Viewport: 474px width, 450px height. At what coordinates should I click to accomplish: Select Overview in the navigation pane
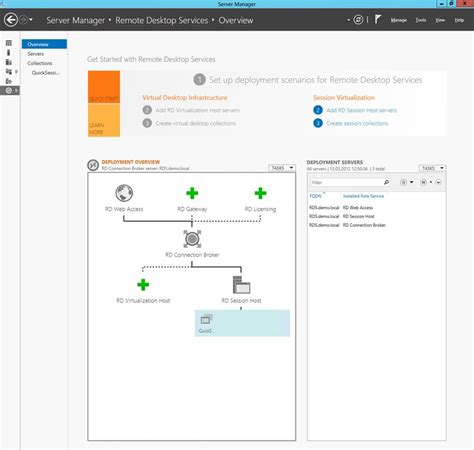point(44,44)
